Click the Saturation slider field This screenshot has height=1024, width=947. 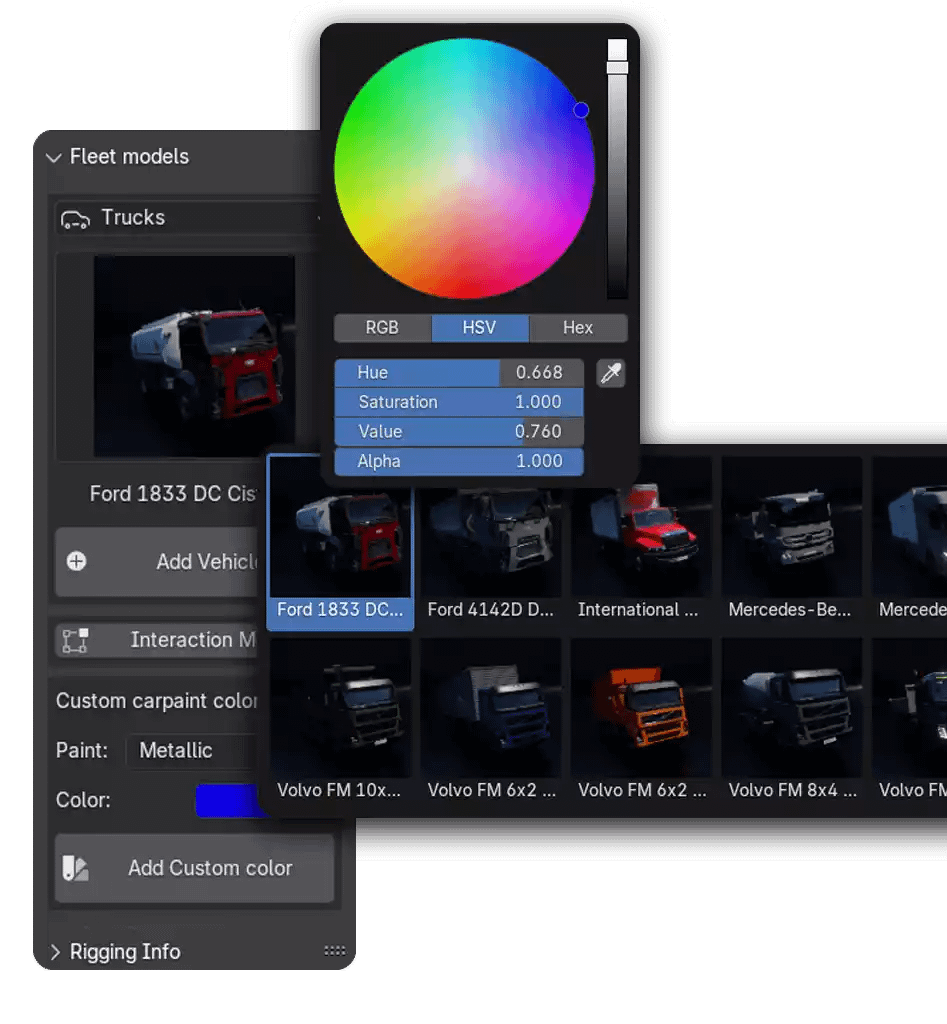click(458, 402)
